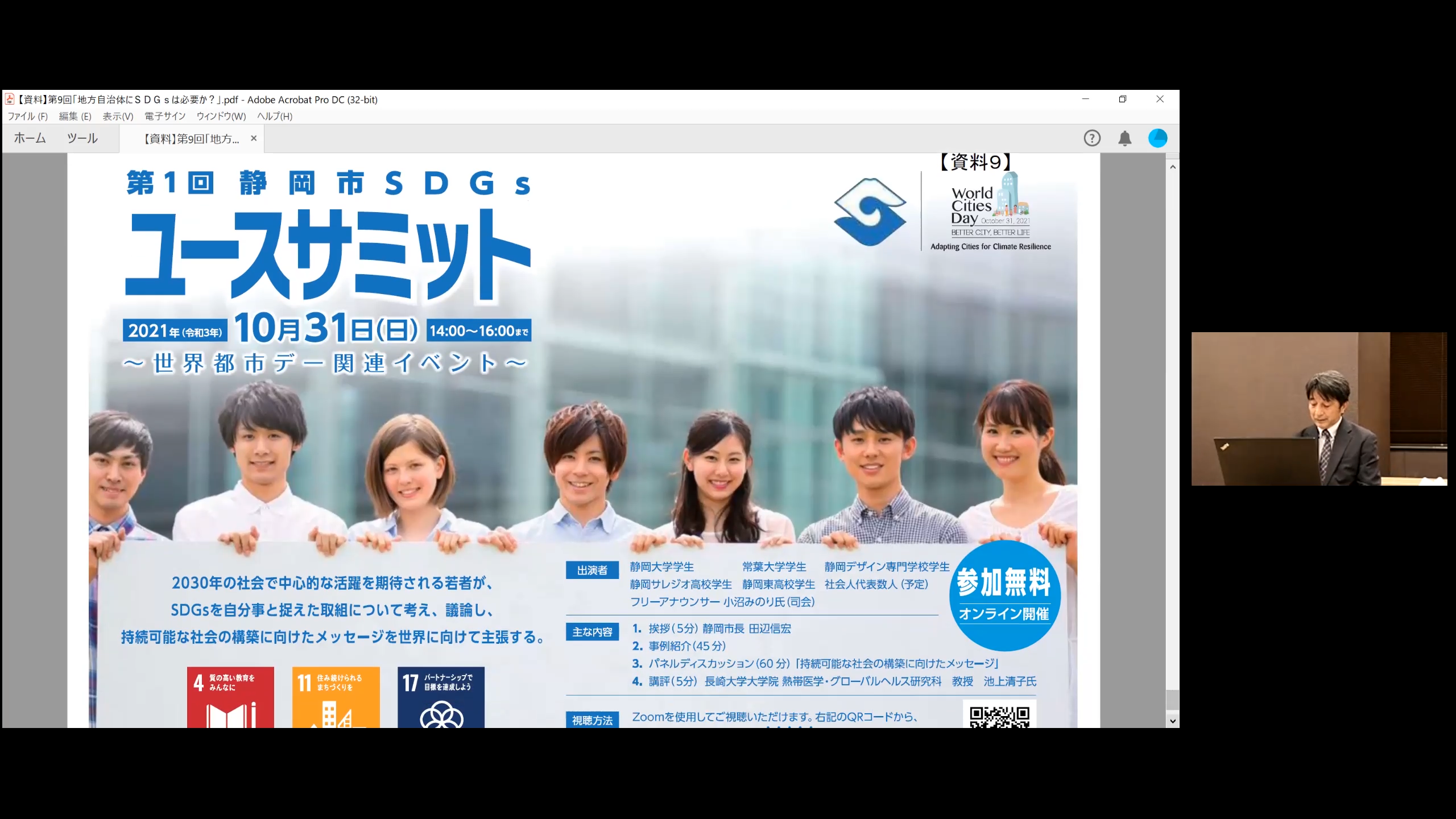
Task: Open the 編集(E) menu
Action: coord(75,116)
